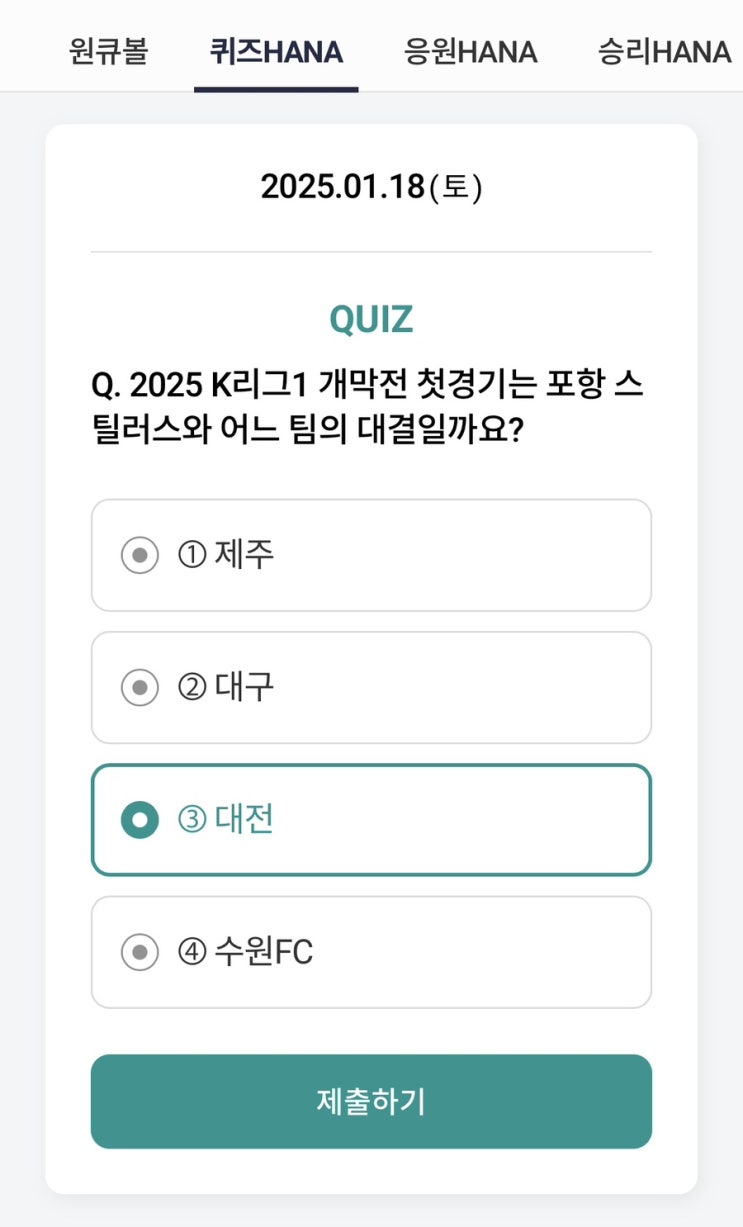Viewport: 743px width, 1227px height.
Task: Go to the 승리HANA tab
Action: [x=664, y=51]
